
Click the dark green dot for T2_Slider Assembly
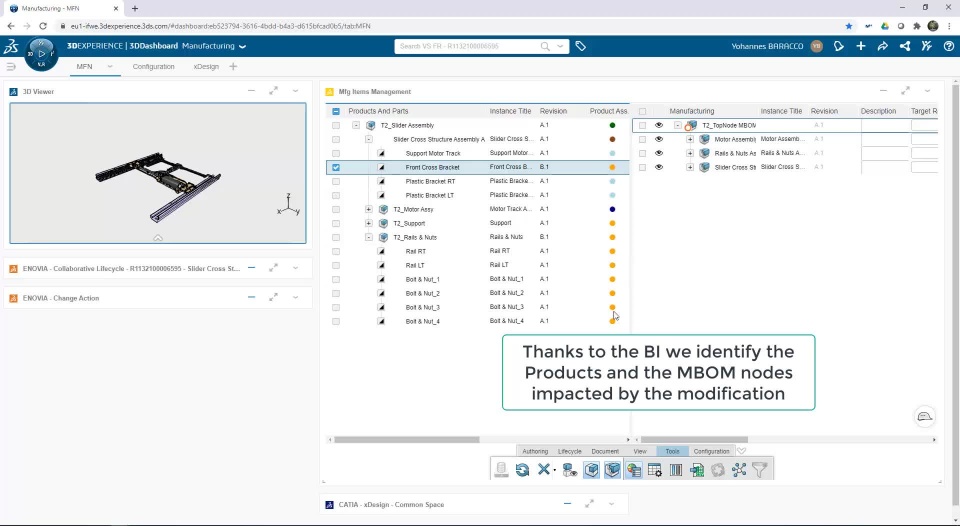(612, 125)
